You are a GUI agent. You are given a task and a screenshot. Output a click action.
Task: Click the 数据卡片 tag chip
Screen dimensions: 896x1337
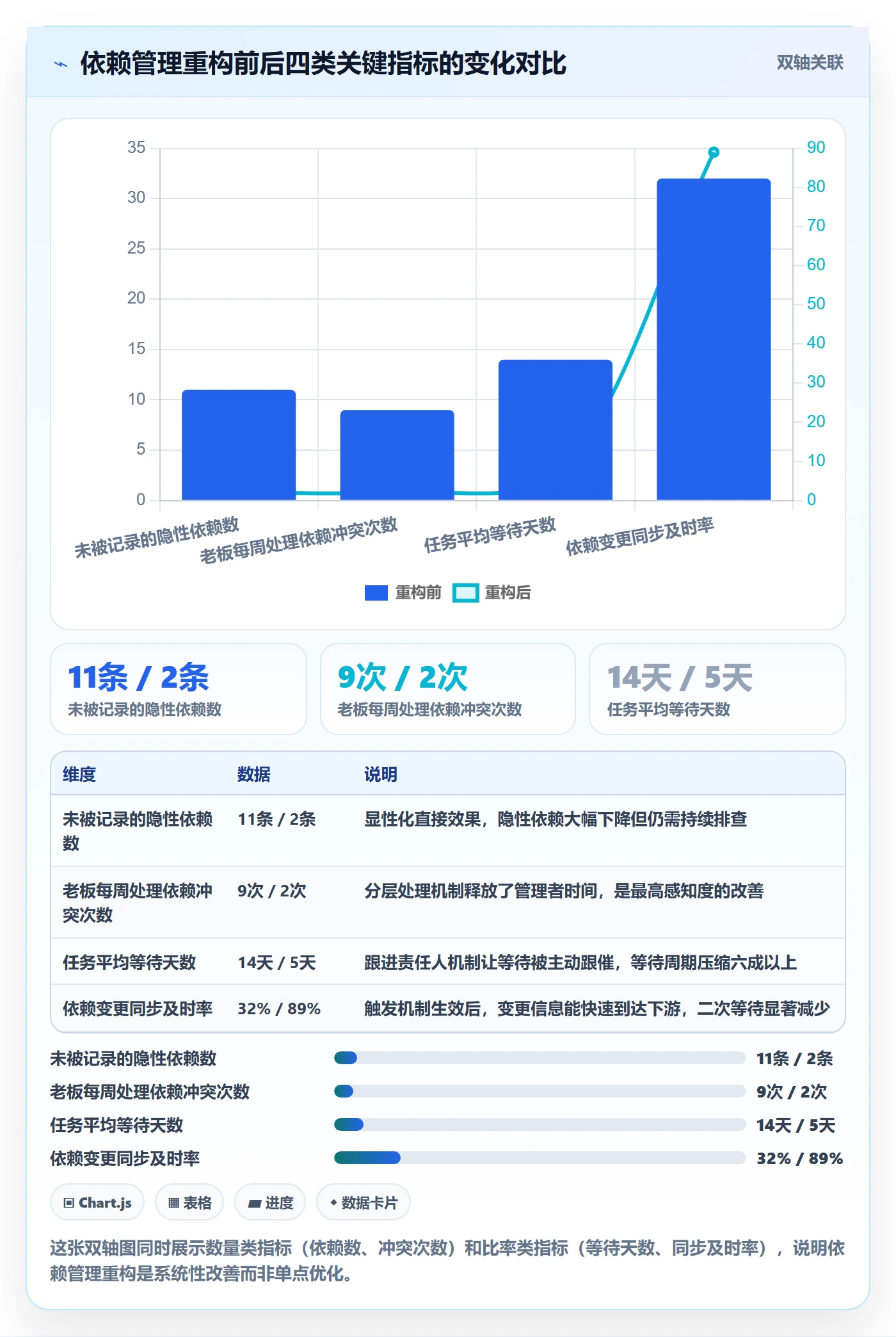[x=364, y=1203]
